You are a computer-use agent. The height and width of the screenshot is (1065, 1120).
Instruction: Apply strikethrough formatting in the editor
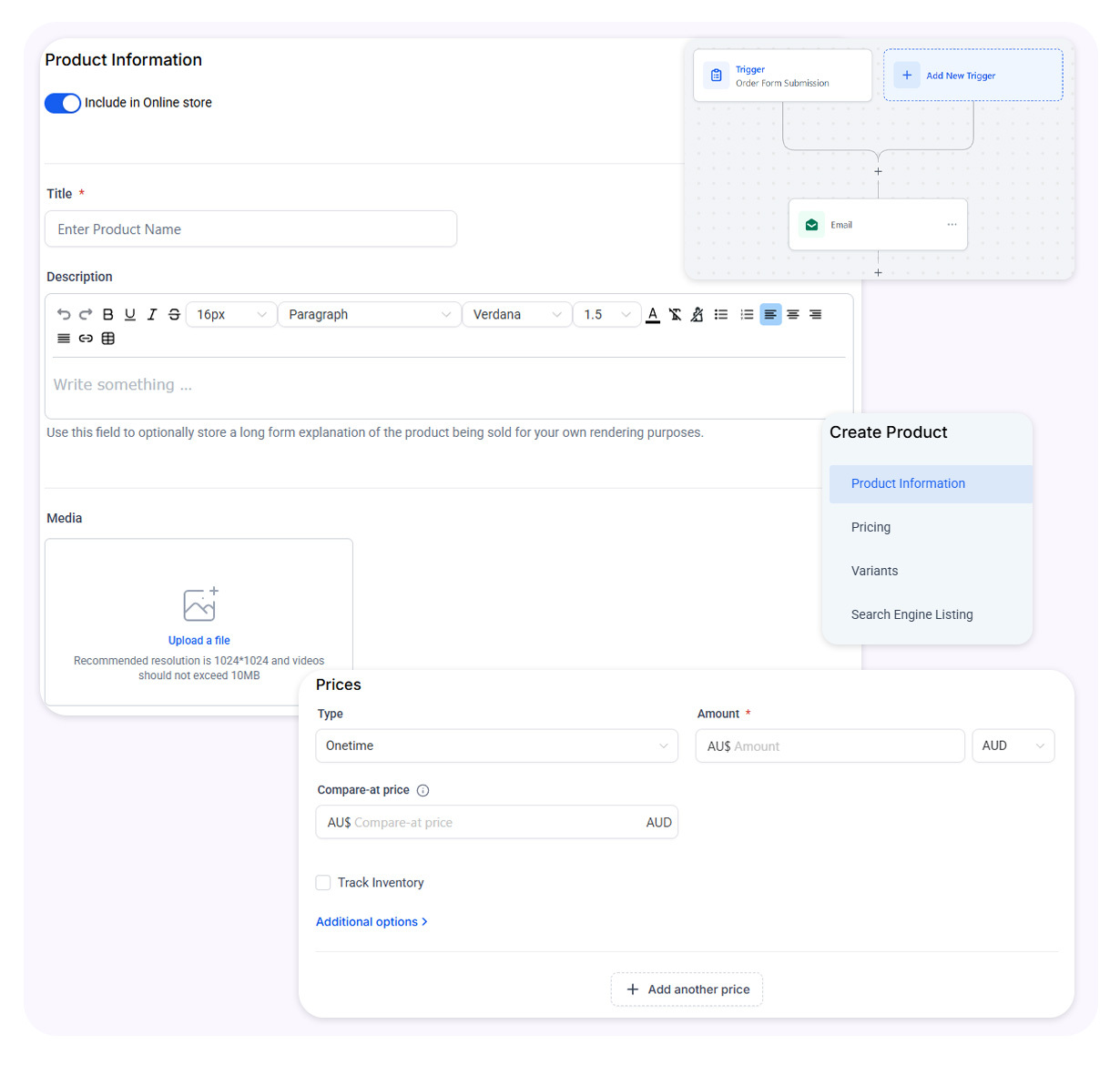pos(174,314)
